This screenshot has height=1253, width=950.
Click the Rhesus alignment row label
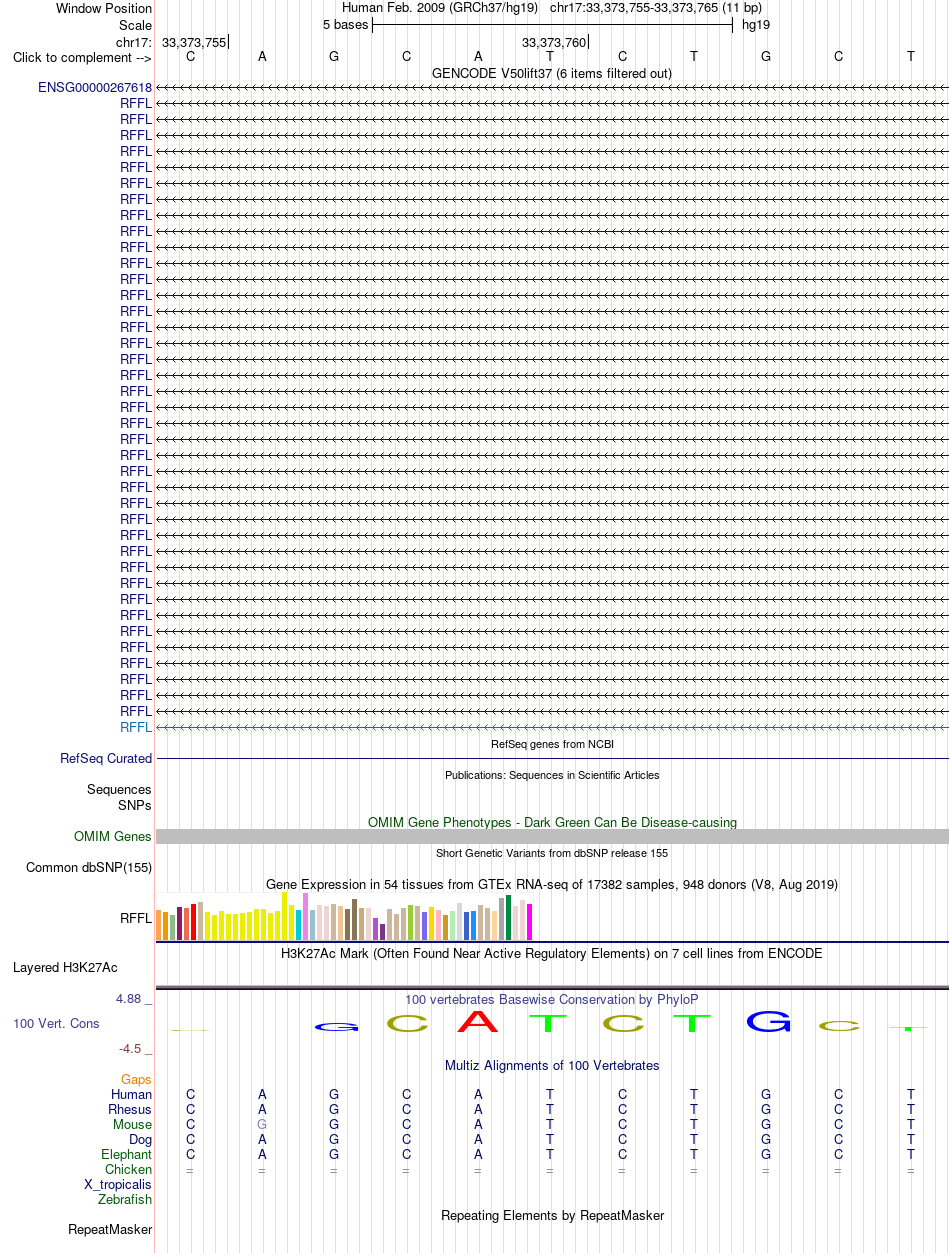[x=130, y=1110]
